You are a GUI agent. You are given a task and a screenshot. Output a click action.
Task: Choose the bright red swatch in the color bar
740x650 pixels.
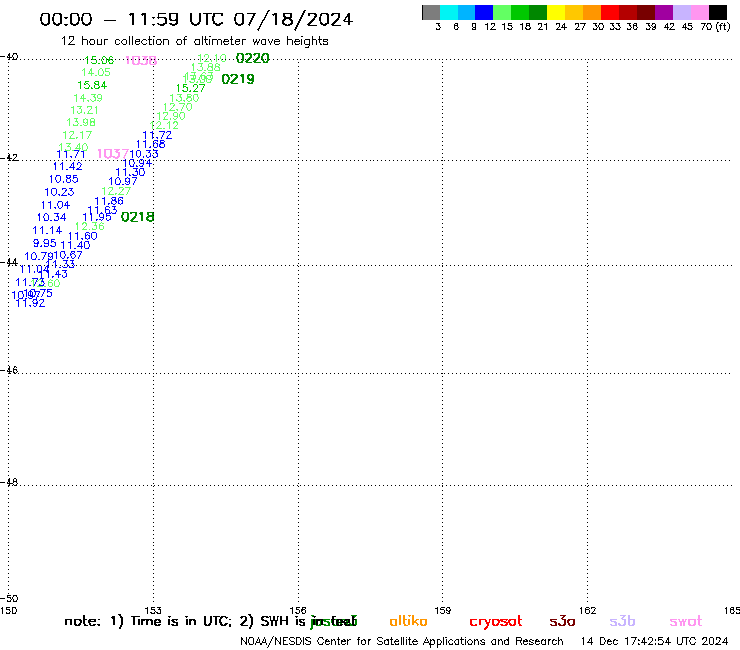610,12
